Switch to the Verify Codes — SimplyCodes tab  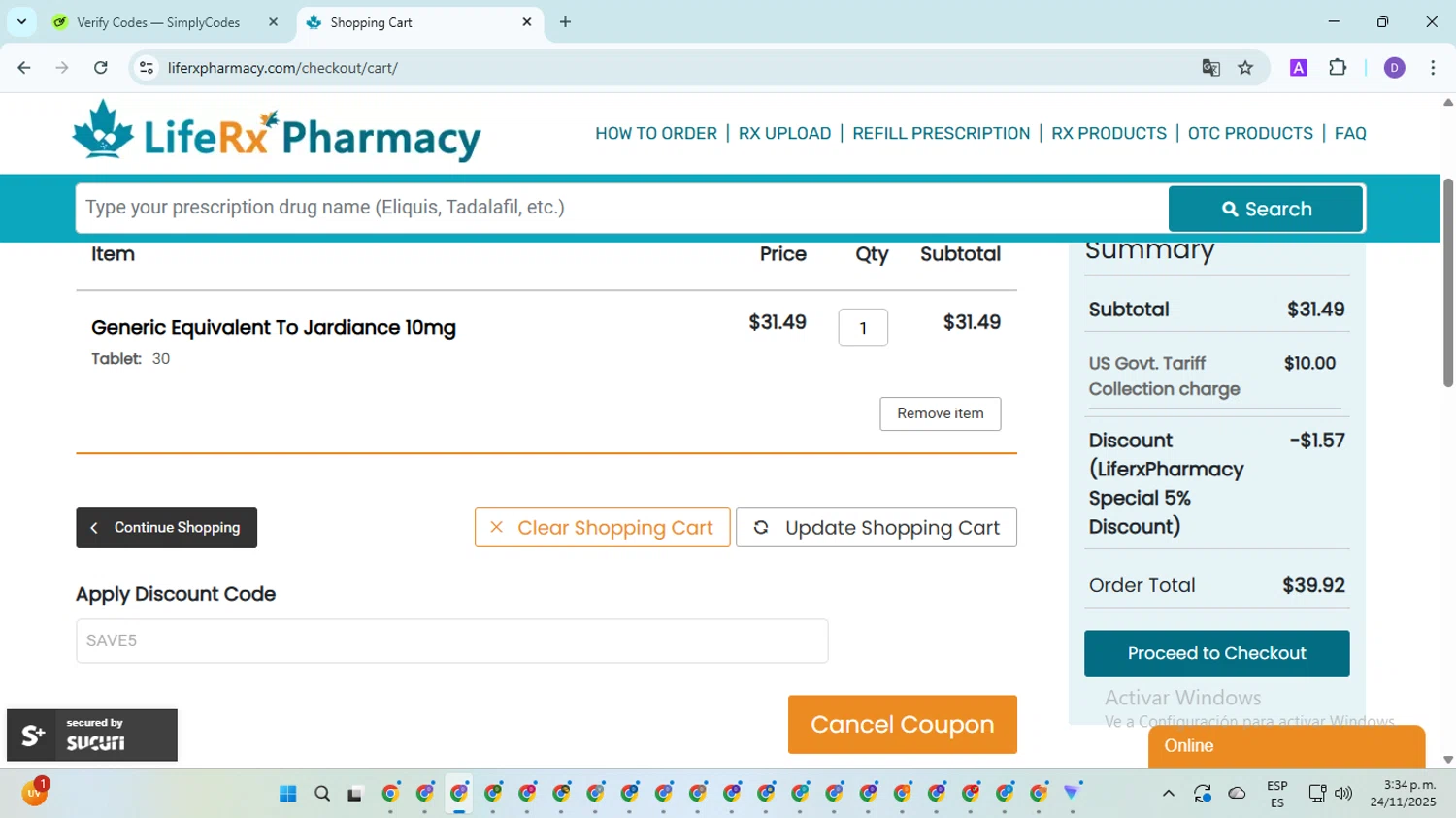coord(158,22)
